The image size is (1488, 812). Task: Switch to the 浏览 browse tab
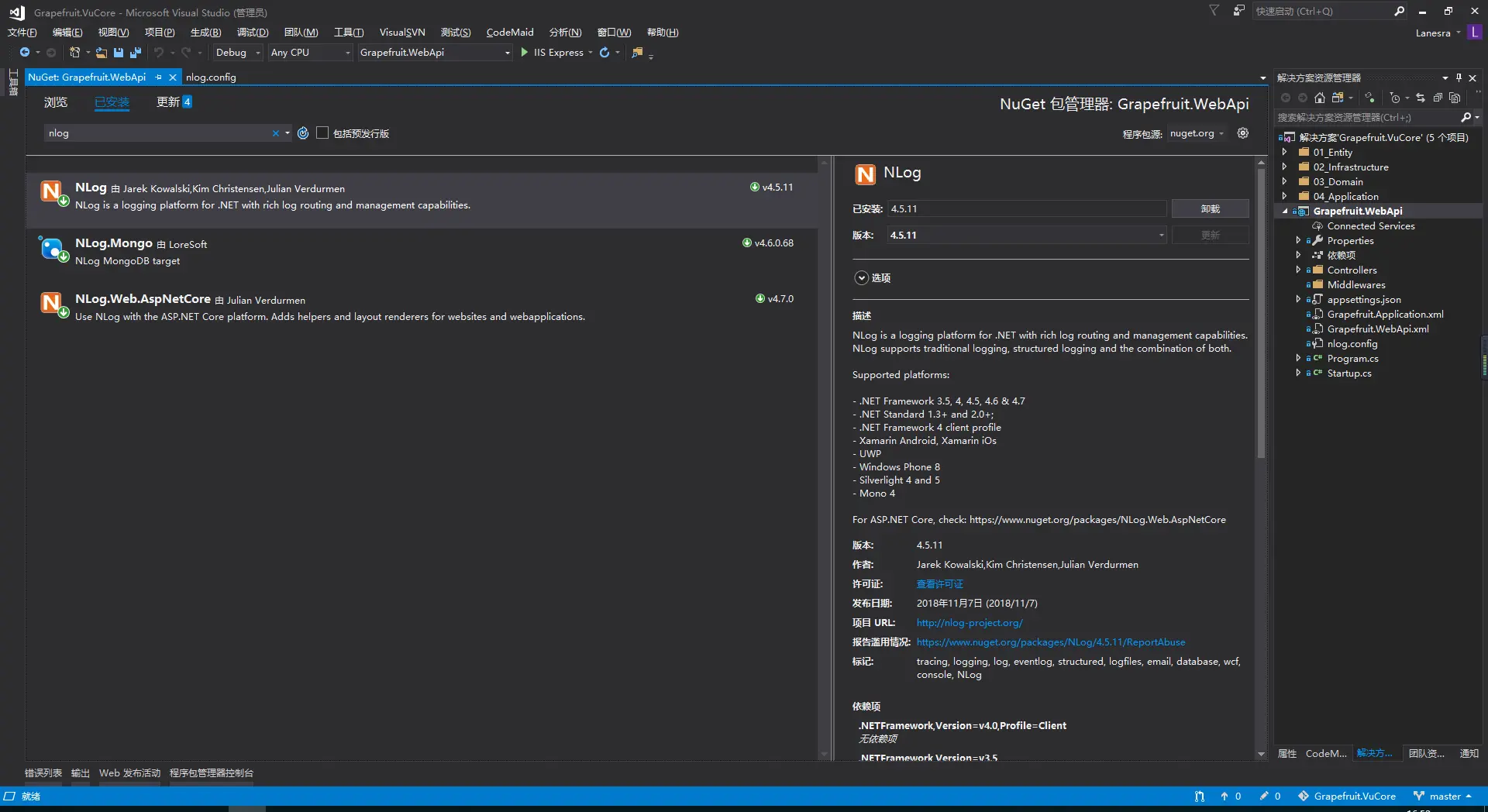coord(56,102)
